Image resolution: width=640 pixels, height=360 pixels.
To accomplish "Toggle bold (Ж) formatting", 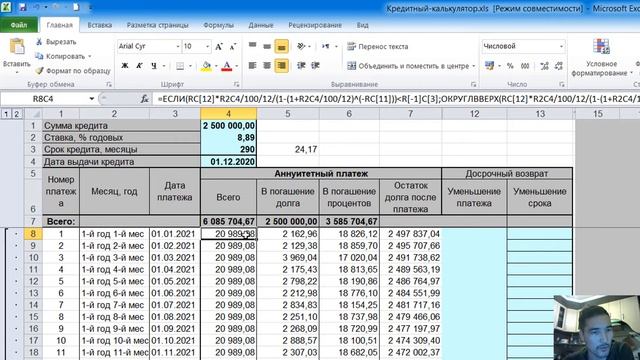I will pos(125,66).
